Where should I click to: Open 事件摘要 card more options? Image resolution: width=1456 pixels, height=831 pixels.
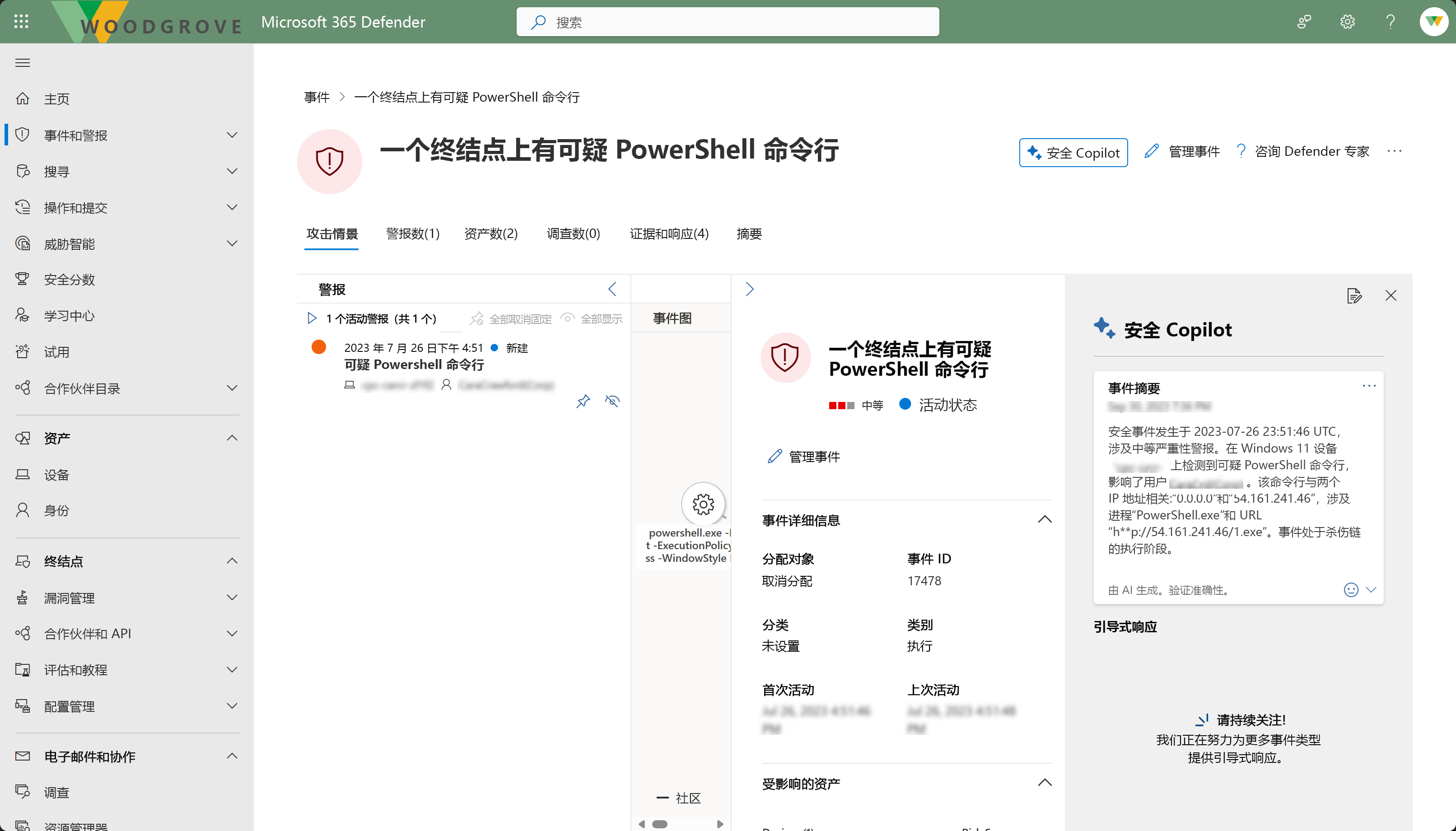(x=1369, y=386)
